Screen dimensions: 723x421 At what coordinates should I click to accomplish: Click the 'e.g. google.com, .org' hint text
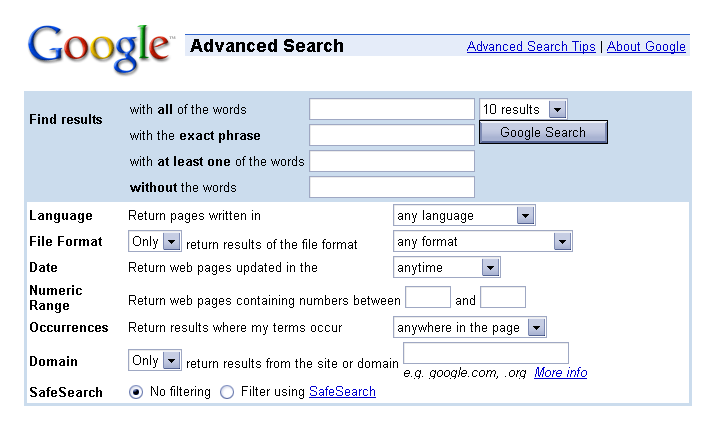465,373
